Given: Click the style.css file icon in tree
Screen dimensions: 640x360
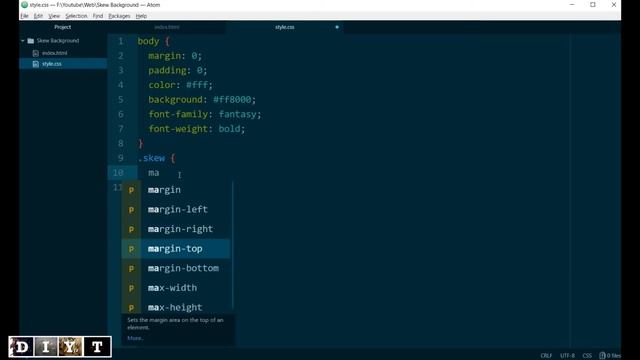Looking at the screenshot, I should click(36, 64).
